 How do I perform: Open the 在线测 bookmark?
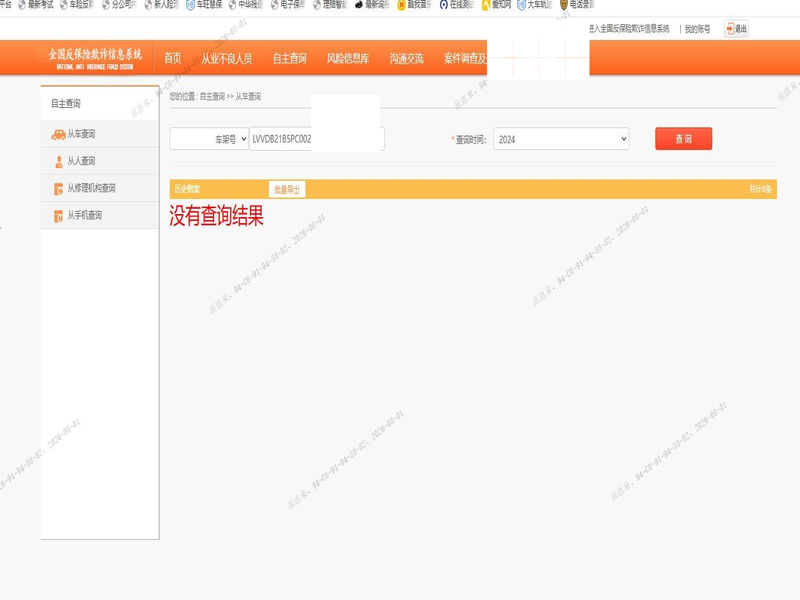pos(457,5)
